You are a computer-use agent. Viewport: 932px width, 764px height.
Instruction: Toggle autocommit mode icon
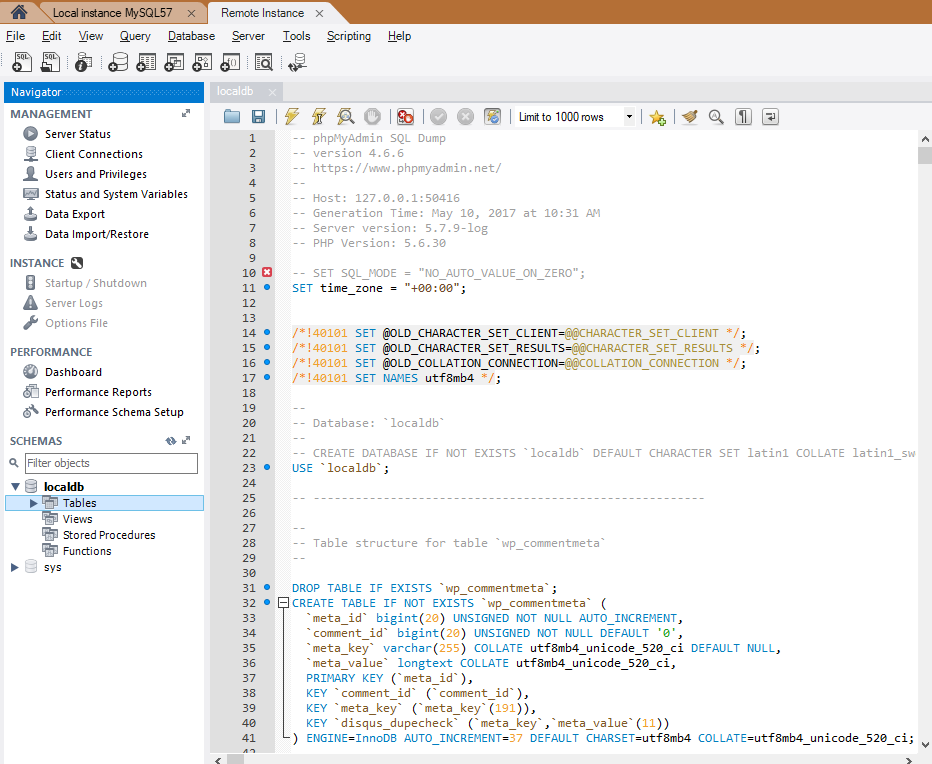point(493,117)
